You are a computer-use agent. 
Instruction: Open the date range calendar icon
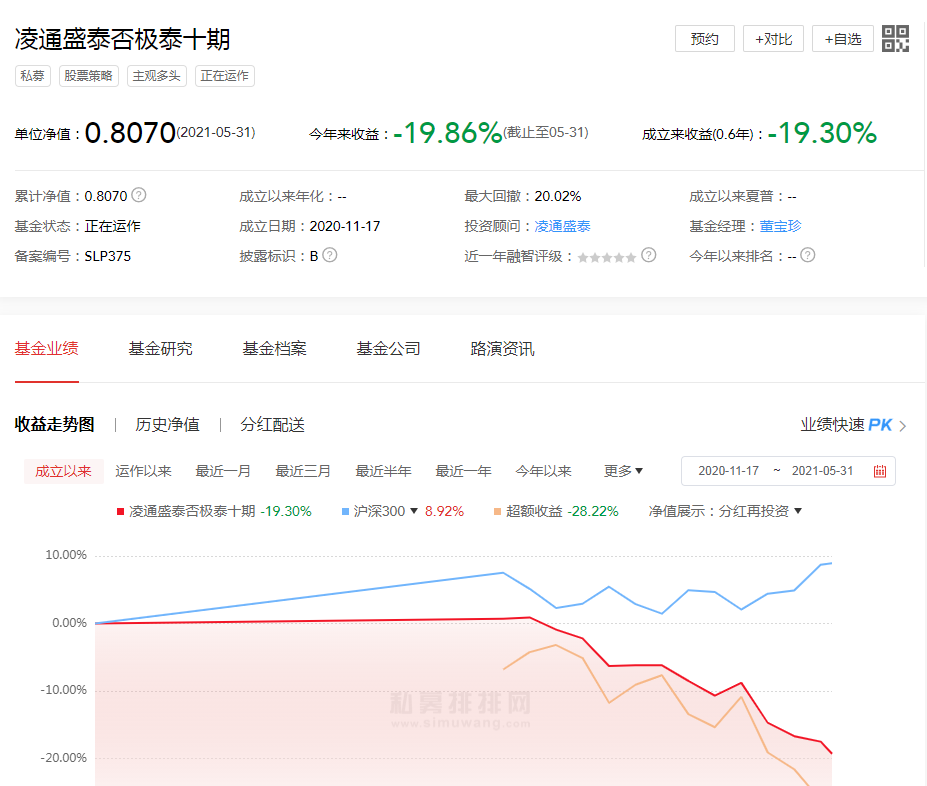tap(880, 471)
